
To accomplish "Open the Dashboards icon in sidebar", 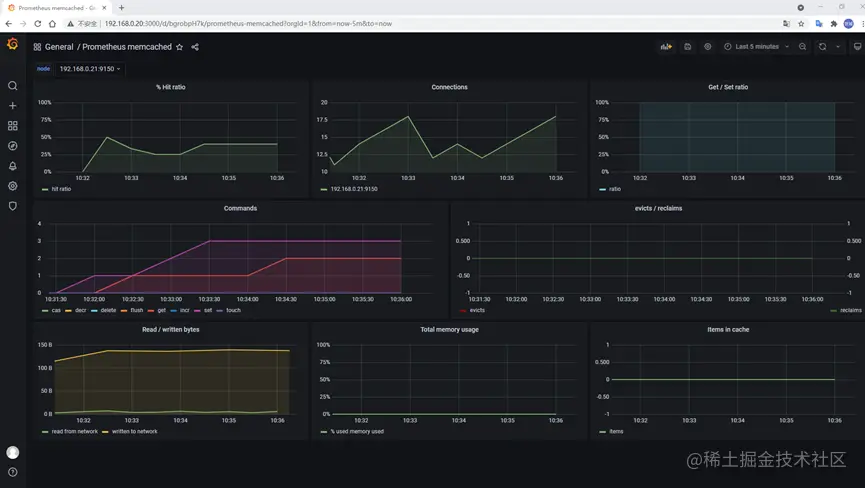I will pos(13,126).
